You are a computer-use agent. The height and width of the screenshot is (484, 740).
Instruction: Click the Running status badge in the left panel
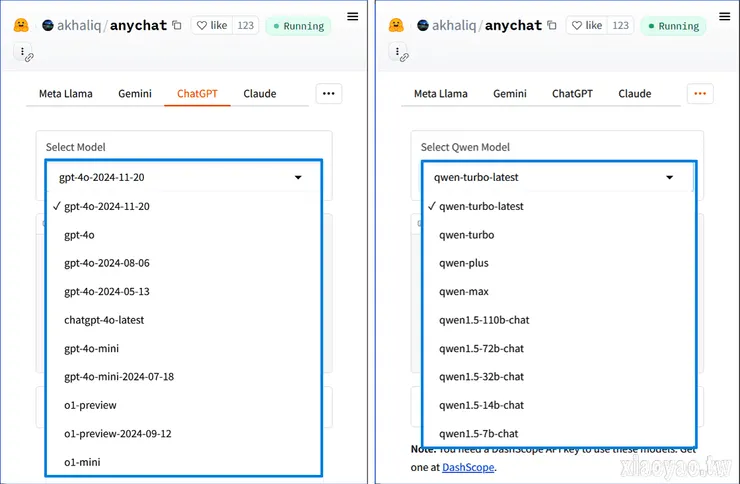tap(298, 26)
